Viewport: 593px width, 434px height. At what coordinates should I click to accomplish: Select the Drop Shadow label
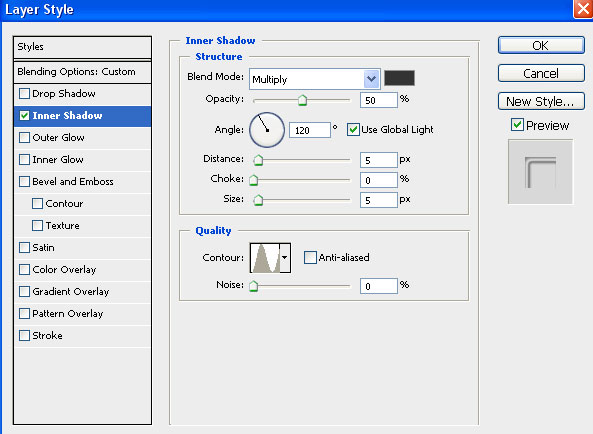(64, 93)
